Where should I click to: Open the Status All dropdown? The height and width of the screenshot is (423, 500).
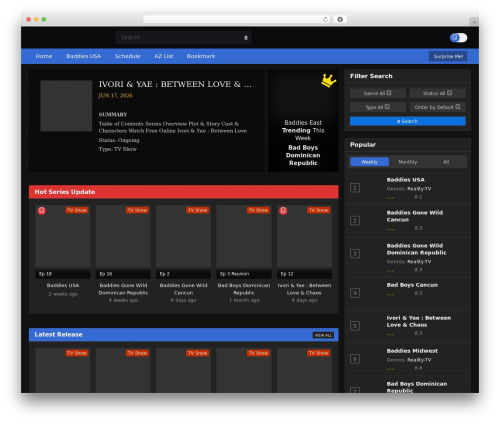[437, 93]
